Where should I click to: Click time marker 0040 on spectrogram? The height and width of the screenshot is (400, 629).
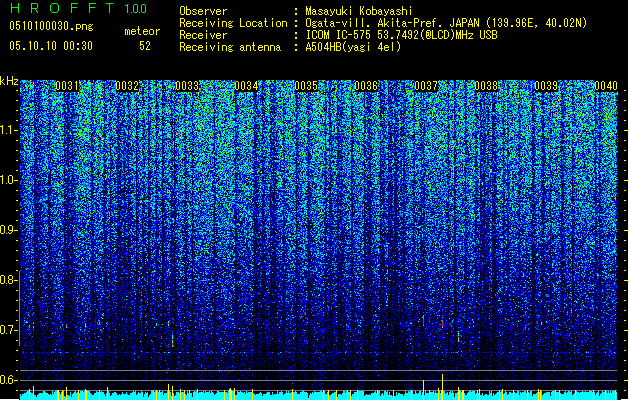(606, 86)
